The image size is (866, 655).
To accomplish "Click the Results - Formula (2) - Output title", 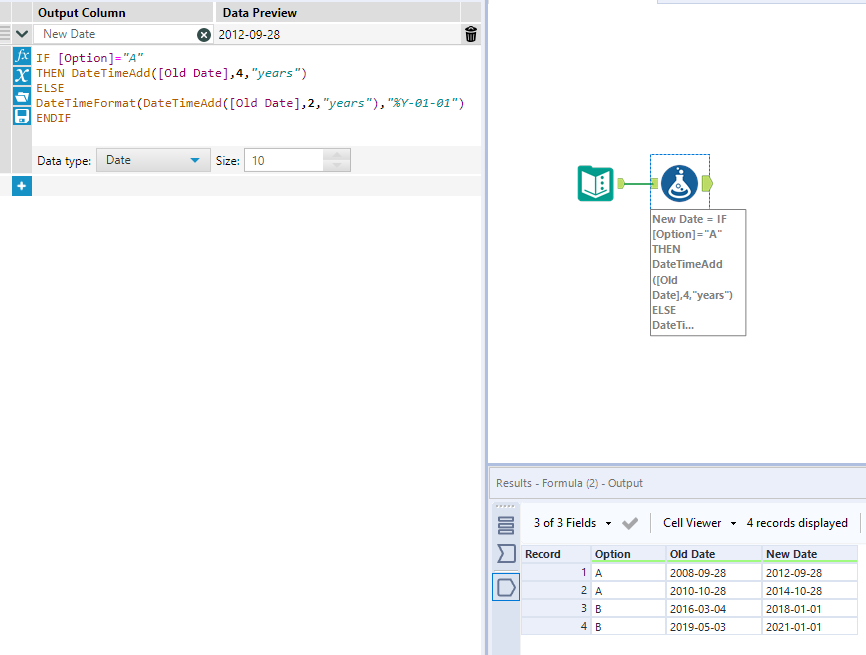I will (569, 483).
